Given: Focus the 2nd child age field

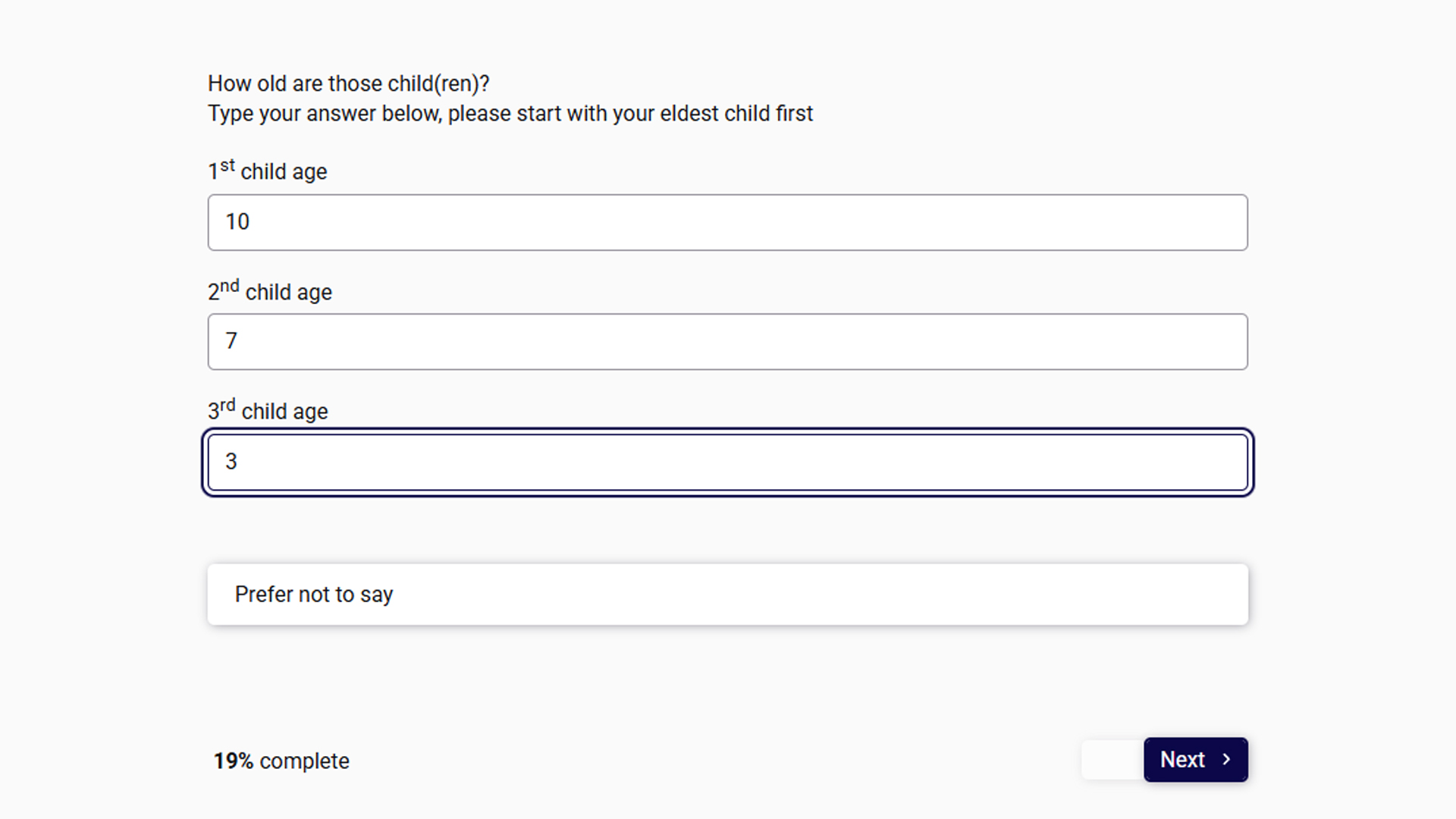Looking at the screenshot, I should click(x=727, y=341).
